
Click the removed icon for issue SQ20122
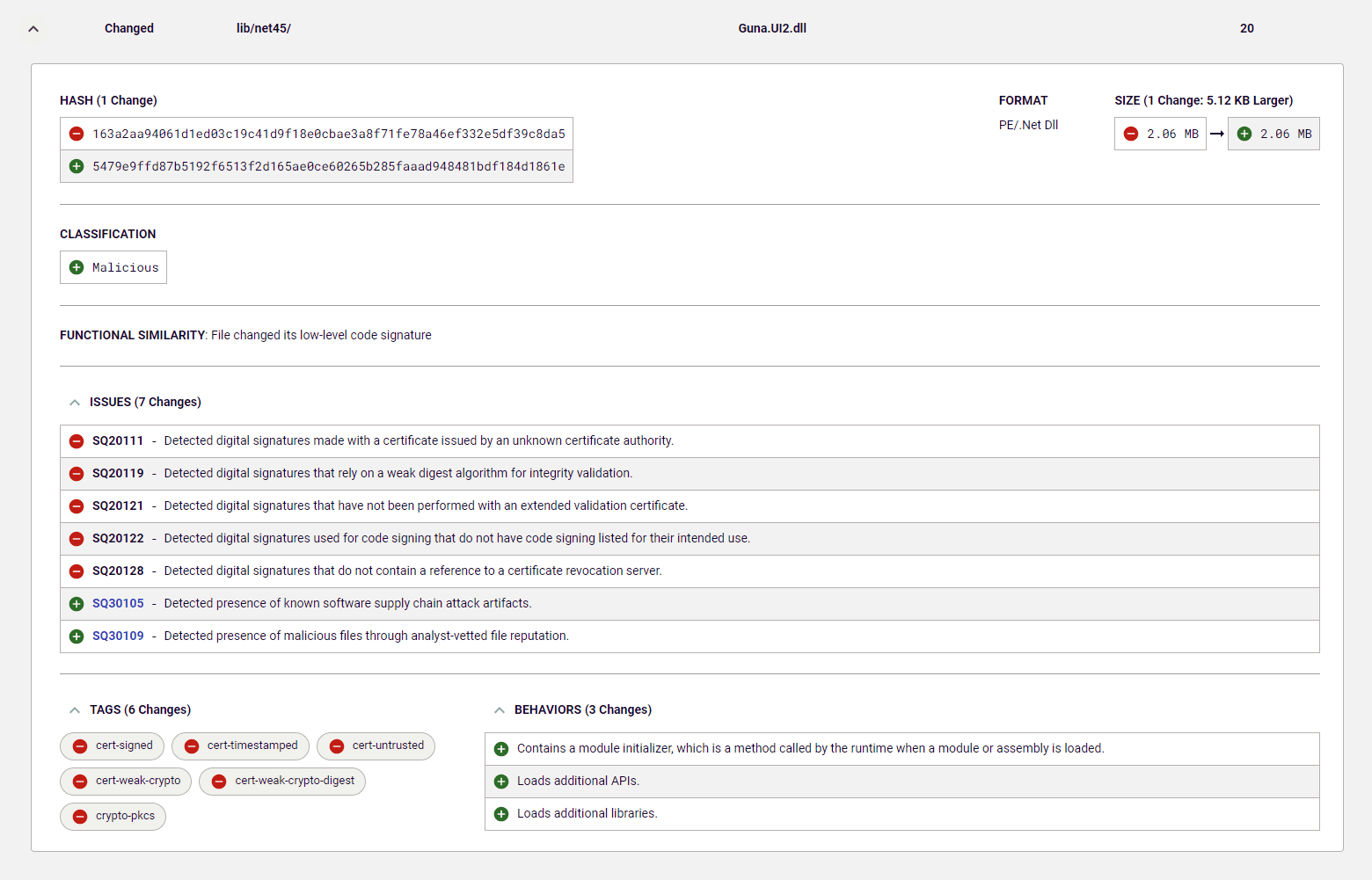(x=77, y=539)
